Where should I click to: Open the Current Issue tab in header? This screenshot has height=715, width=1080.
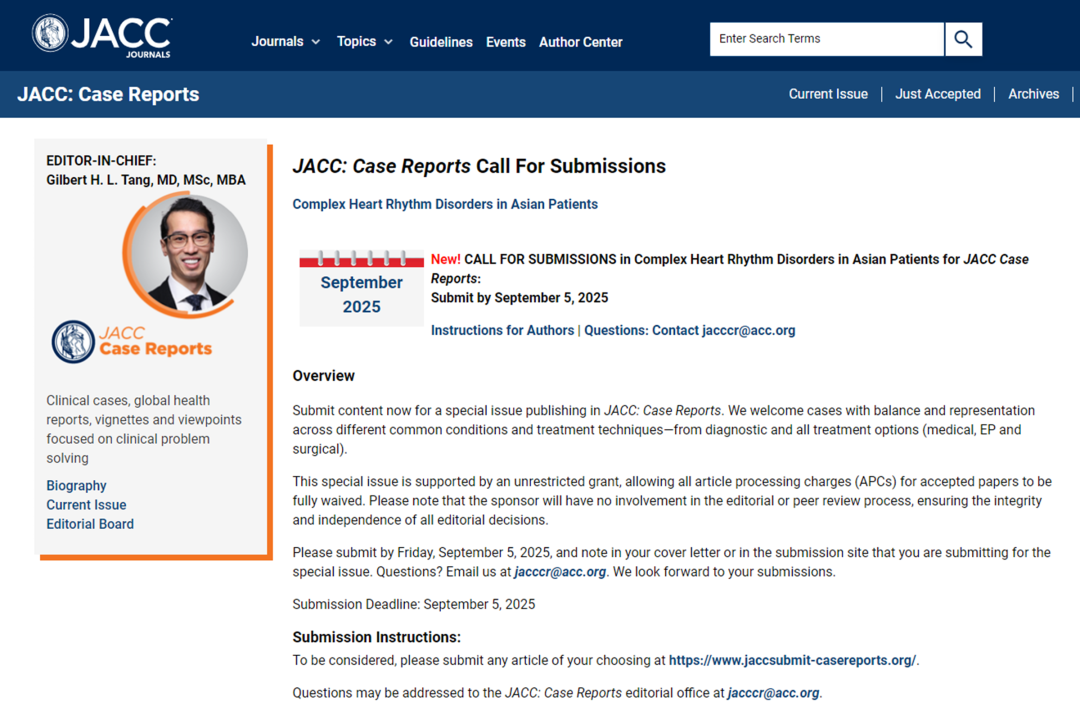click(x=828, y=94)
